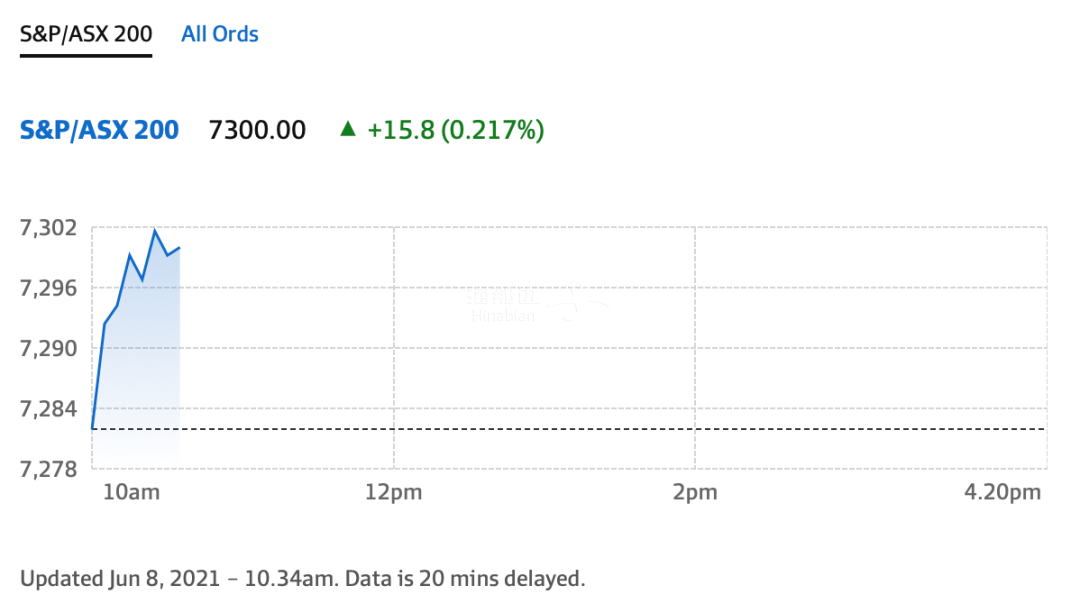Click the last plotted point of the chart line
Viewport: 1080px width, 604px height.
(179, 248)
